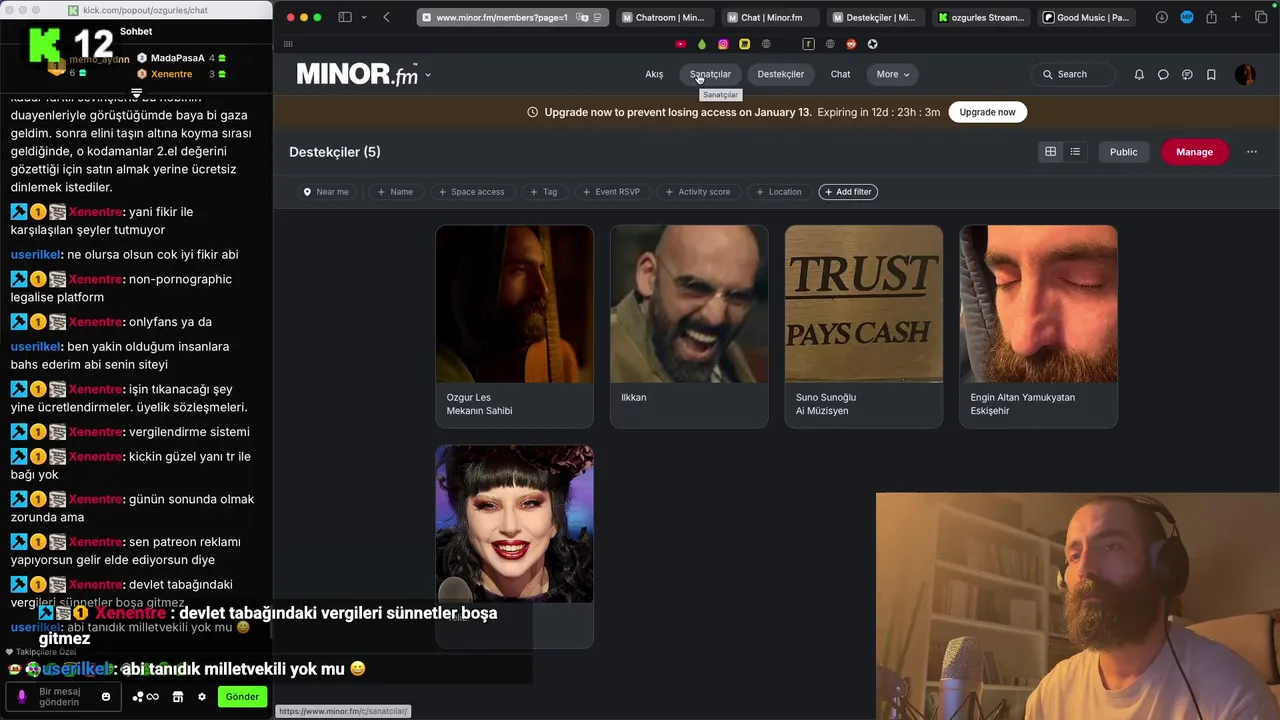This screenshot has height=720, width=1280.
Task: Switch to grid view of members
Action: 1050,152
